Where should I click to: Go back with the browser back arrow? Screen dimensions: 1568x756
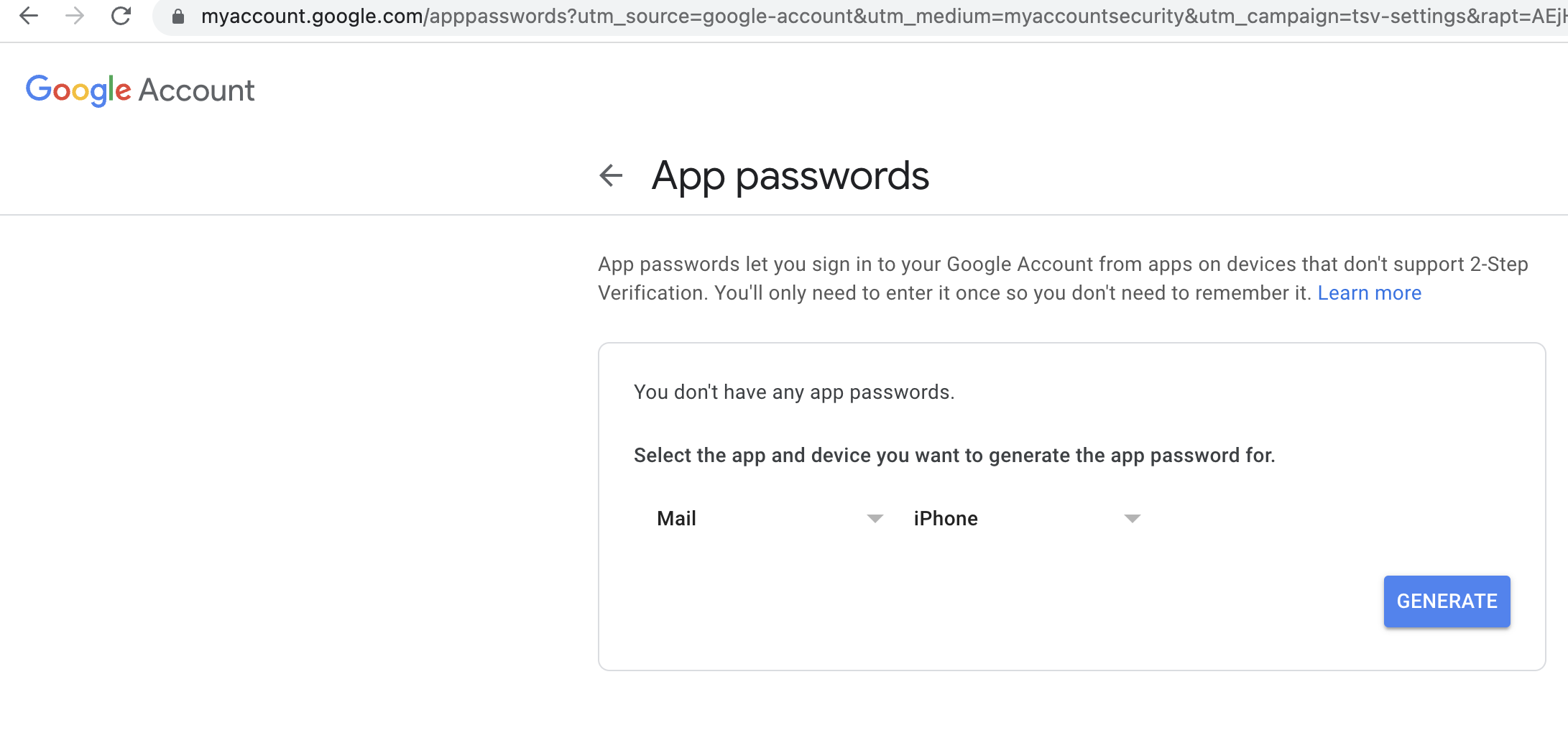coord(29,16)
